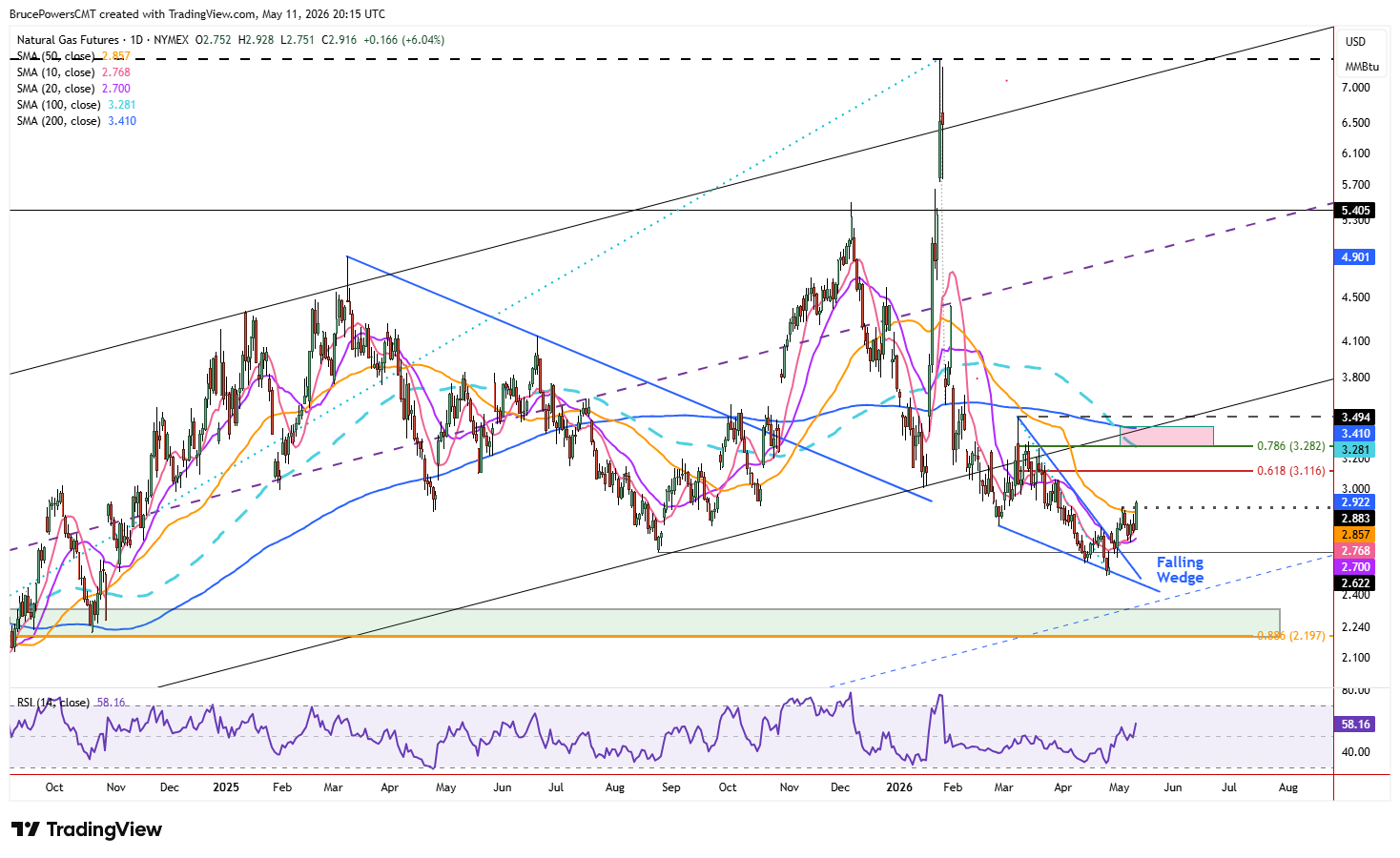Select the 5.405 price label

[1355, 211]
